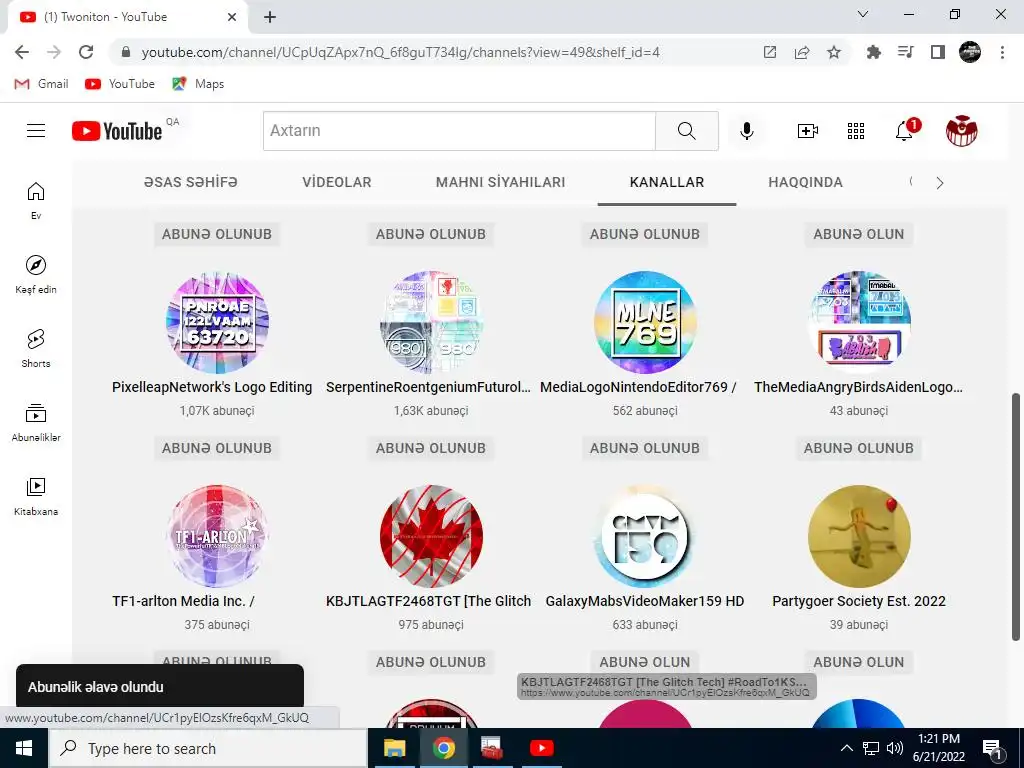Open the Create video camera icon
The width and height of the screenshot is (1024, 768).
pyautogui.click(x=808, y=131)
